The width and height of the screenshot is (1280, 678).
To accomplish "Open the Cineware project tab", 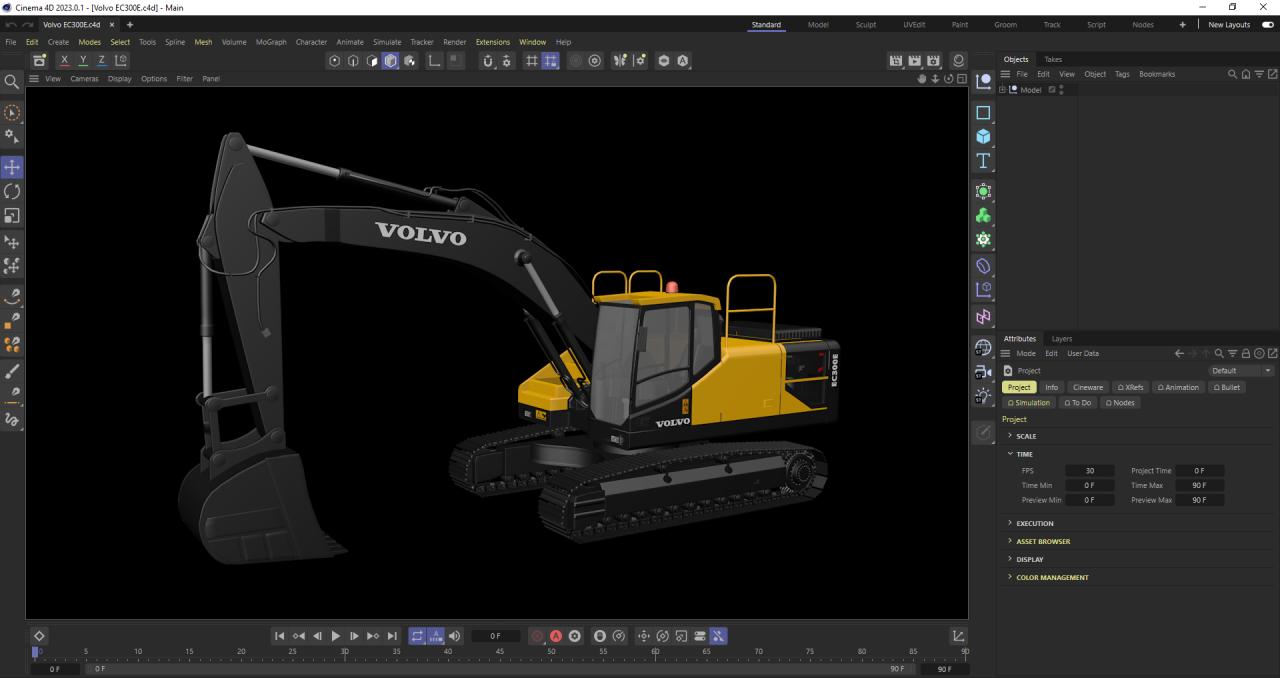I will (1087, 387).
